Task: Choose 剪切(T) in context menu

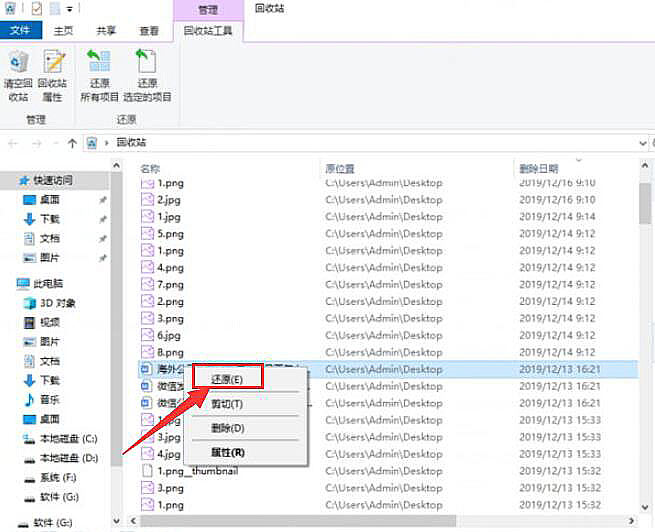Action: tap(228, 404)
